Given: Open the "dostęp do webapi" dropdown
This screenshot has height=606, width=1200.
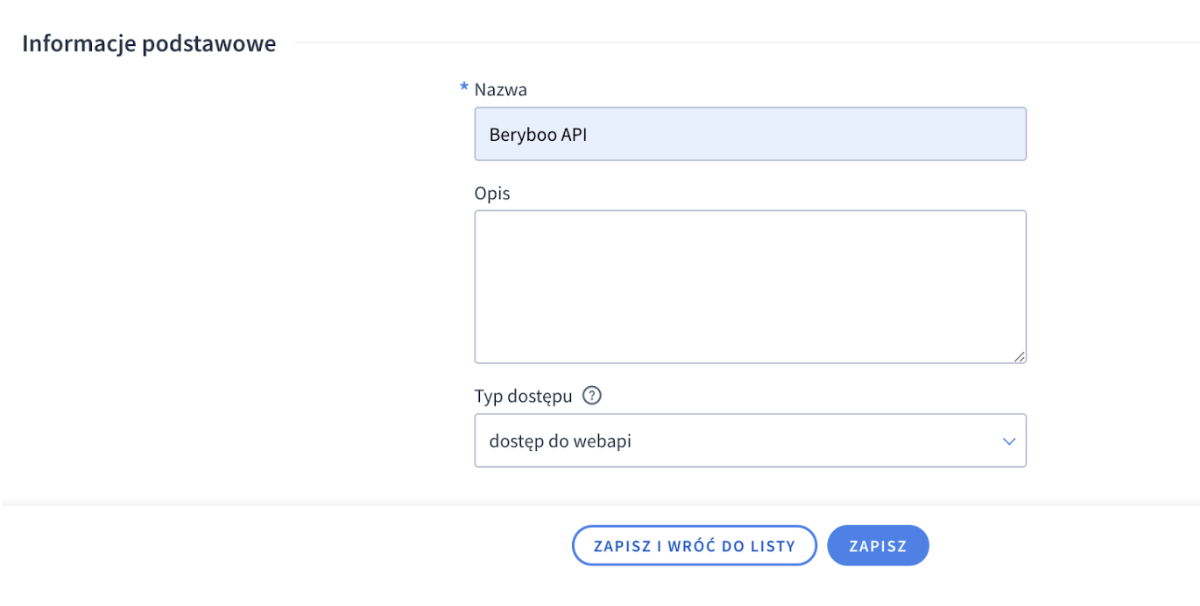Looking at the screenshot, I should tap(749, 441).
